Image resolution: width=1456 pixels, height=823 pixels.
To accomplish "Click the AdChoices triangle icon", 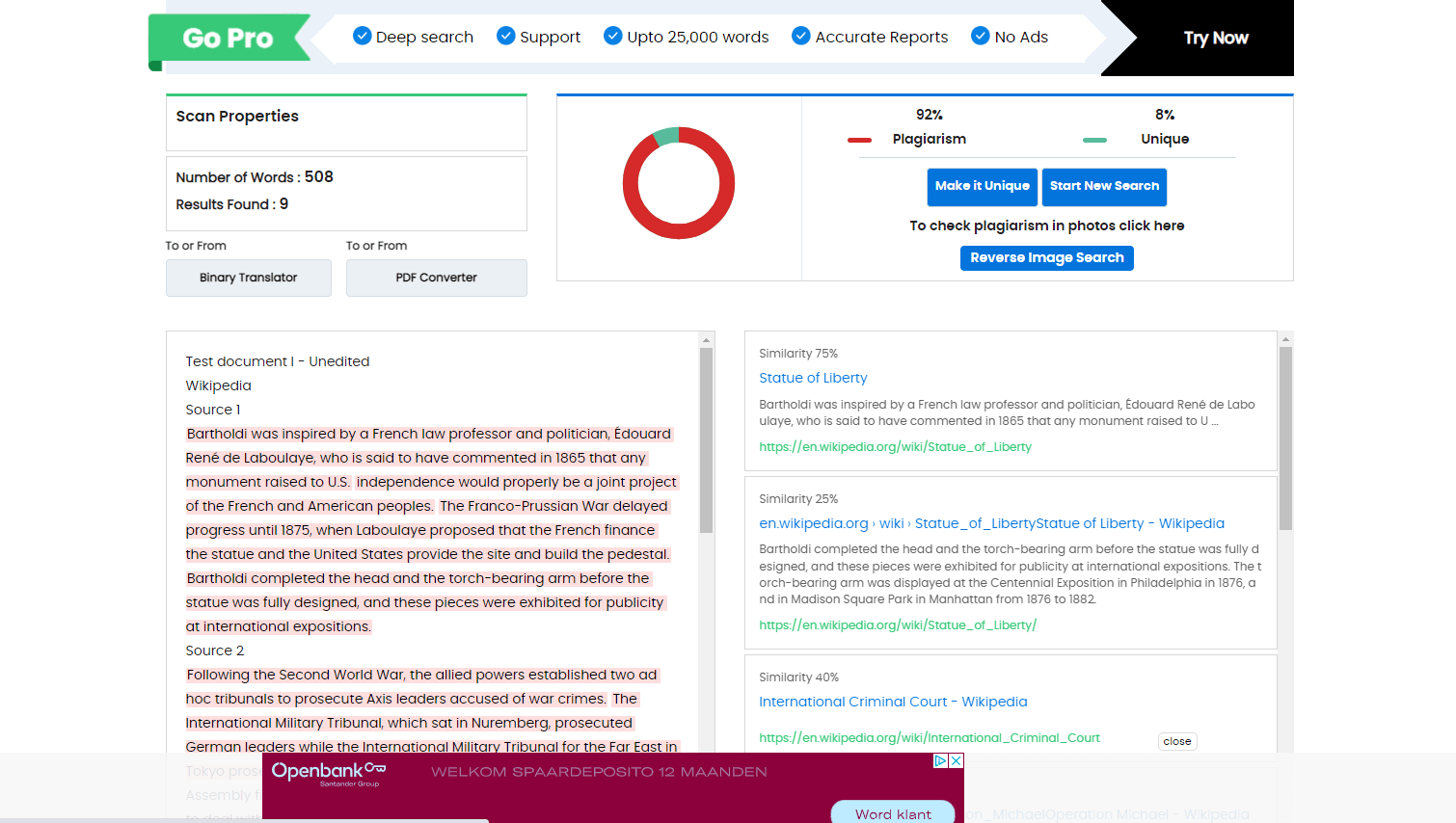I will pyautogui.click(x=941, y=760).
